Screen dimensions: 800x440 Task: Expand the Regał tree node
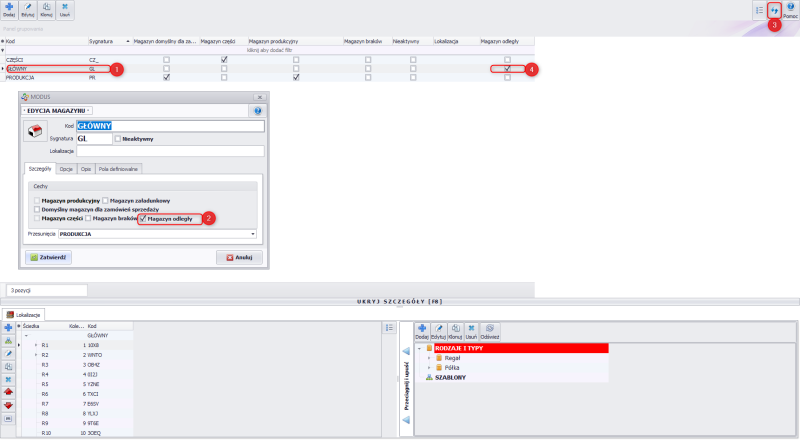pyautogui.click(x=428, y=357)
